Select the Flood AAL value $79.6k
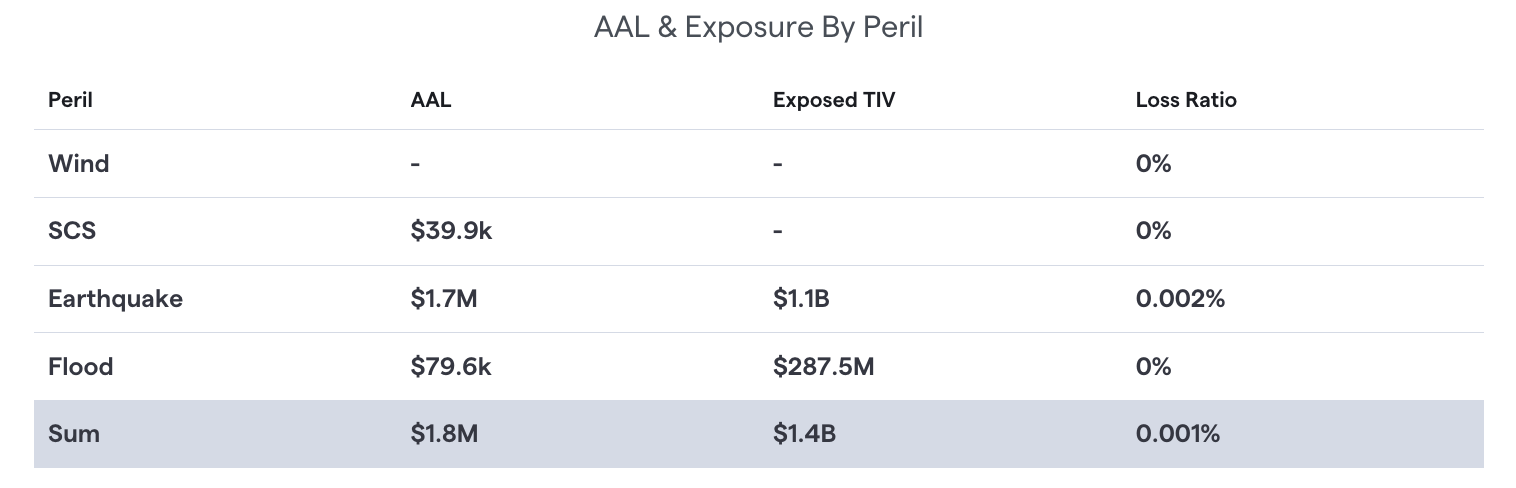This screenshot has width=1516, height=488. coord(451,367)
